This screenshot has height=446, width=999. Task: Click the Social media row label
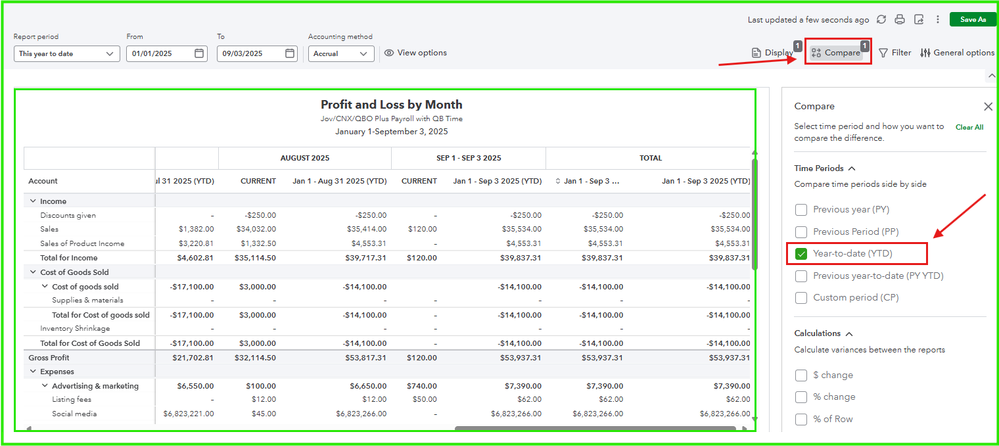[74, 414]
